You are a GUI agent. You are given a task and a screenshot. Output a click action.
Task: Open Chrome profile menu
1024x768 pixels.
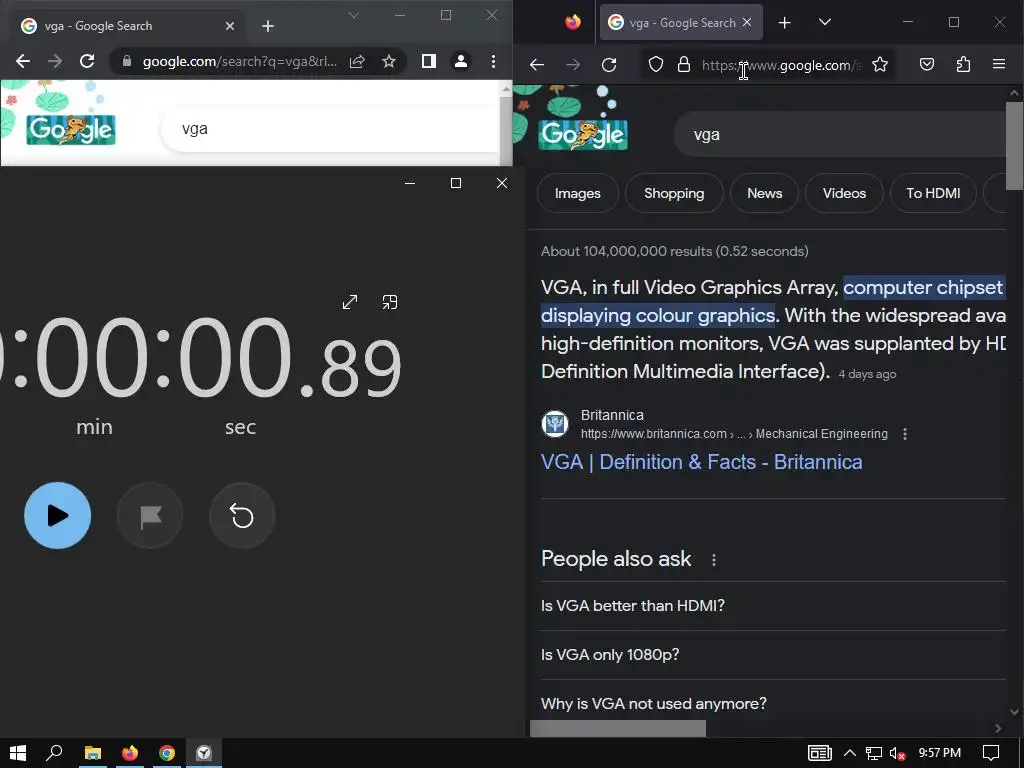(x=460, y=61)
